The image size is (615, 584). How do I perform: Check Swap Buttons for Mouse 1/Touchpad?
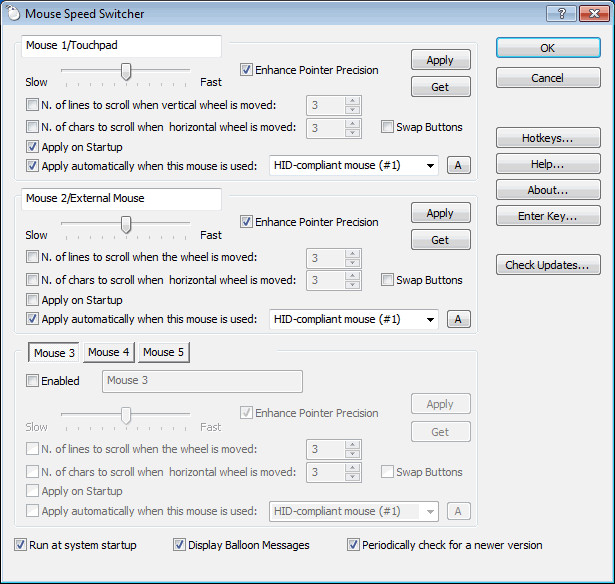pos(387,127)
